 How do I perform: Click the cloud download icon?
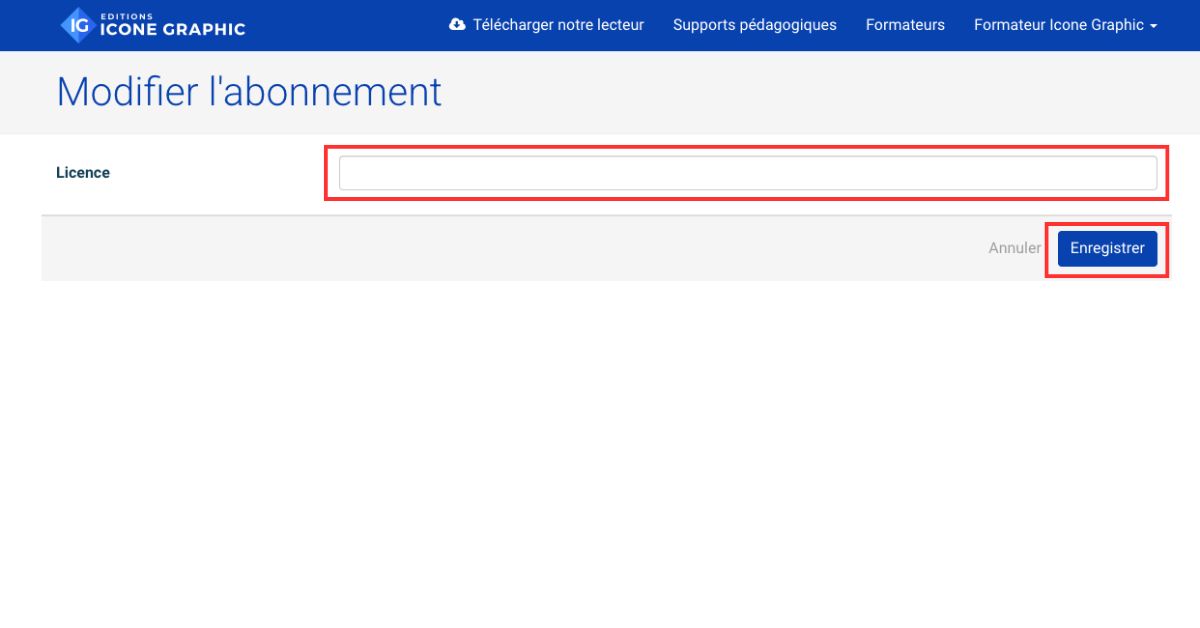457,25
